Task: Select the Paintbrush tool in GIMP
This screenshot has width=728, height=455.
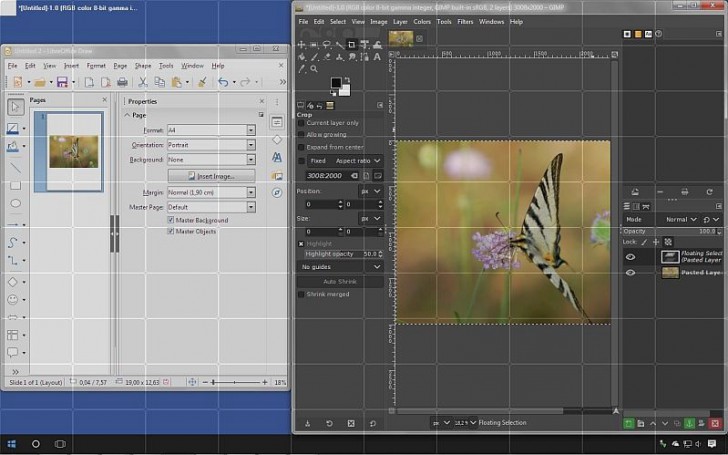Action: [x=314, y=57]
